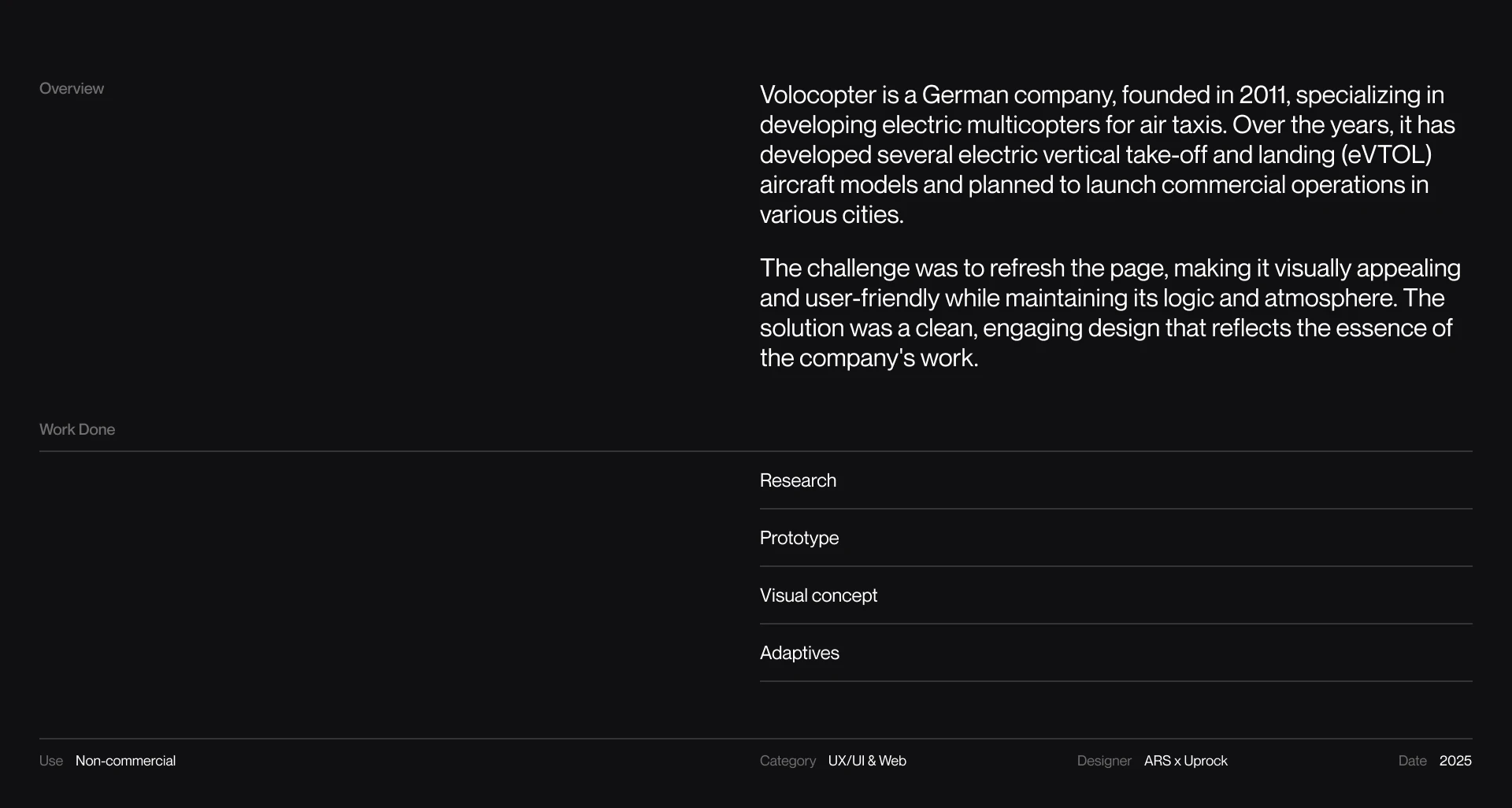Image resolution: width=1512 pixels, height=808 pixels.
Task: Select the UX/UI & Web category value
Action: (867, 761)
